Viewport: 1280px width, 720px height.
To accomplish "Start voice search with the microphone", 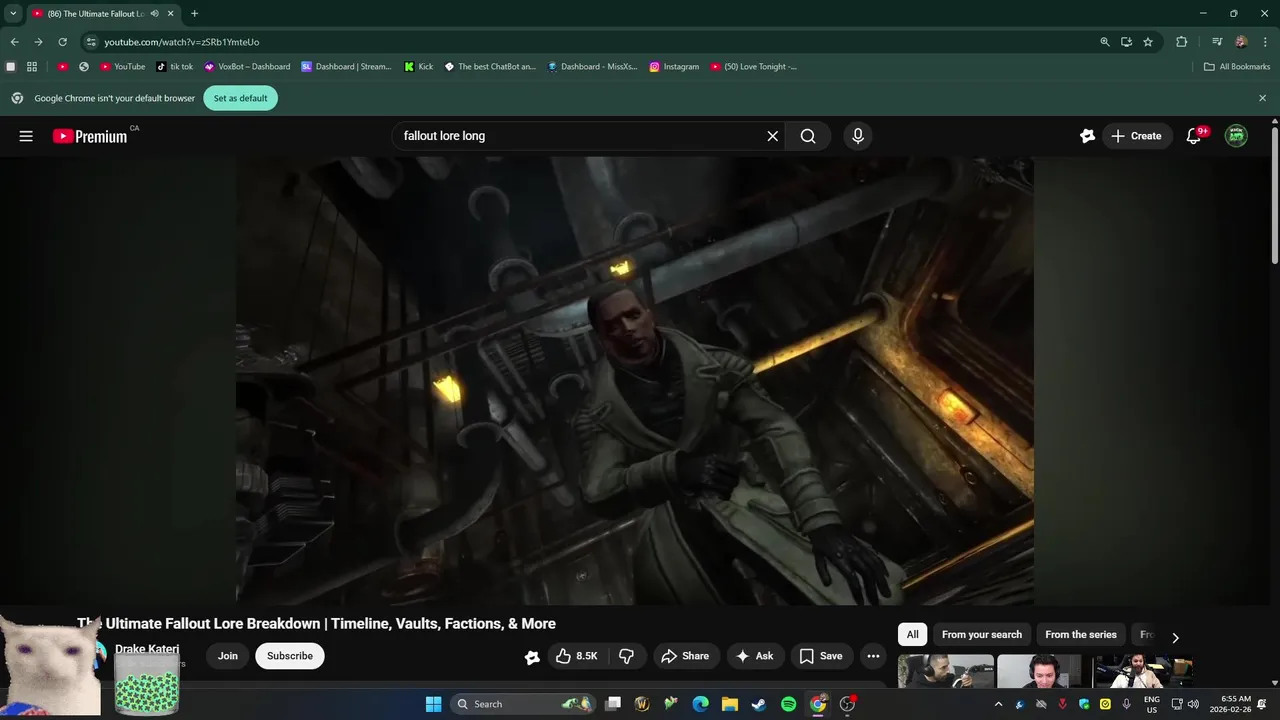I will (x=857, y=136).
